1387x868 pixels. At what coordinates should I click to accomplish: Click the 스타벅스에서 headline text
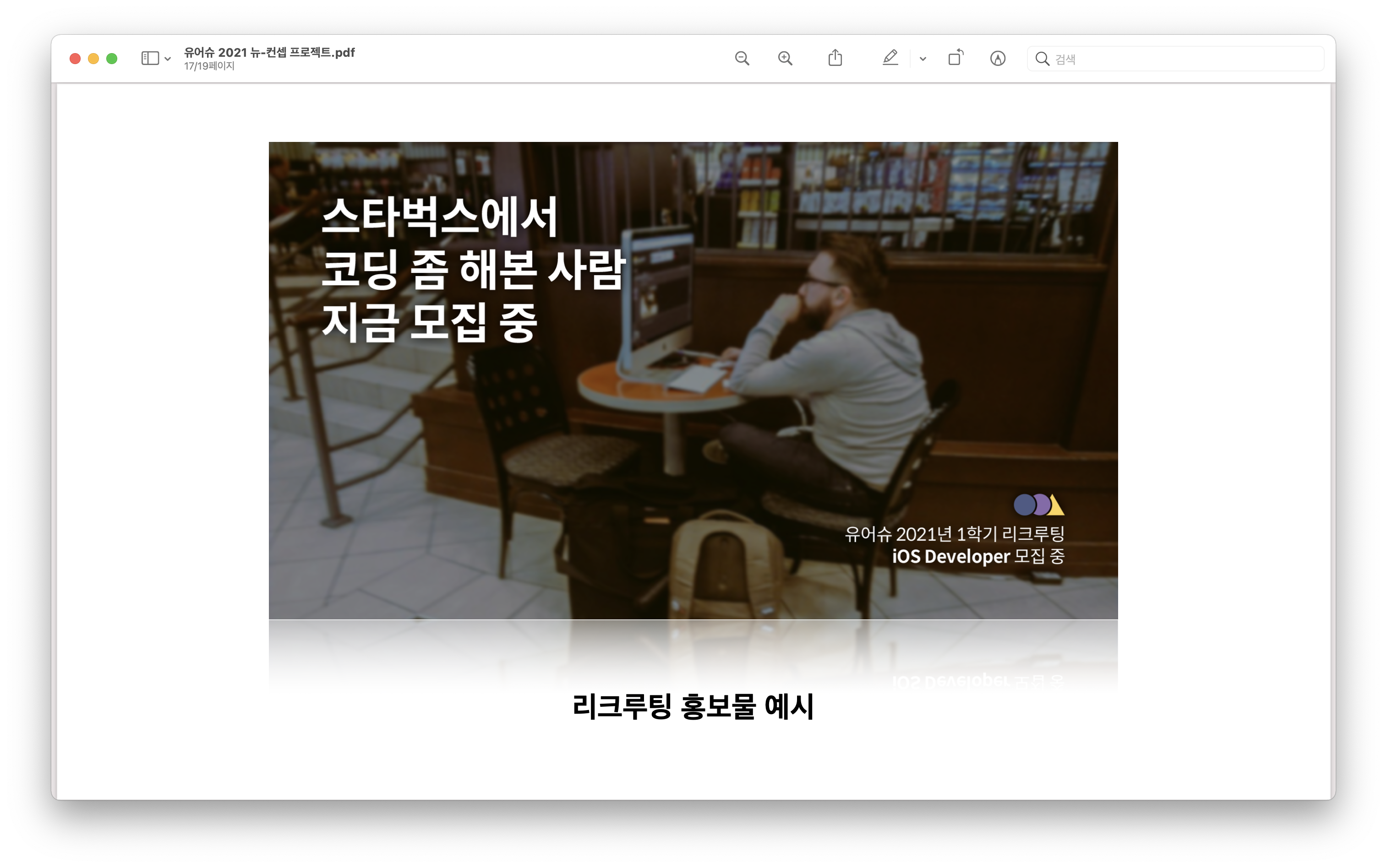pyautogui.click(x=439, y=217)
